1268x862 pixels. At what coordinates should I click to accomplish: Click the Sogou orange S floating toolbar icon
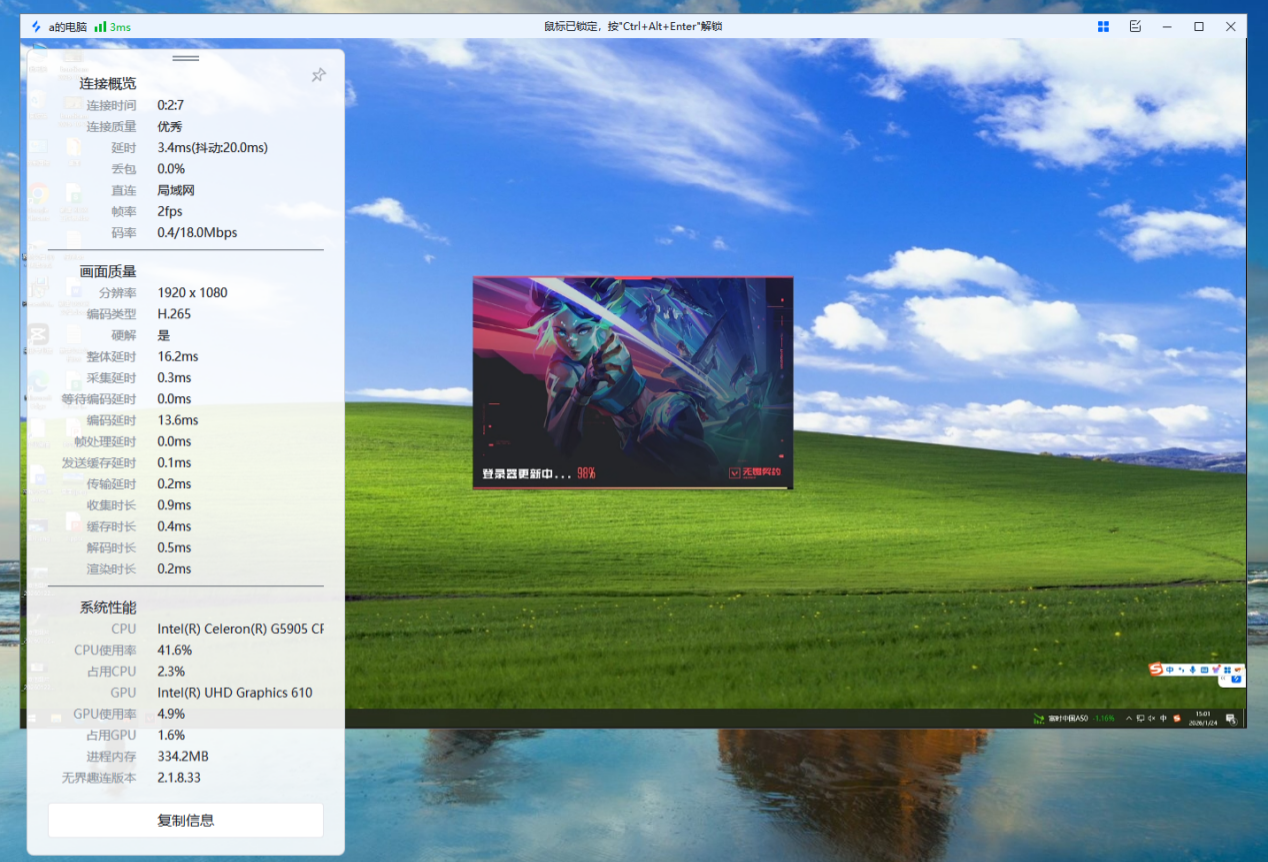(1156, 669)
